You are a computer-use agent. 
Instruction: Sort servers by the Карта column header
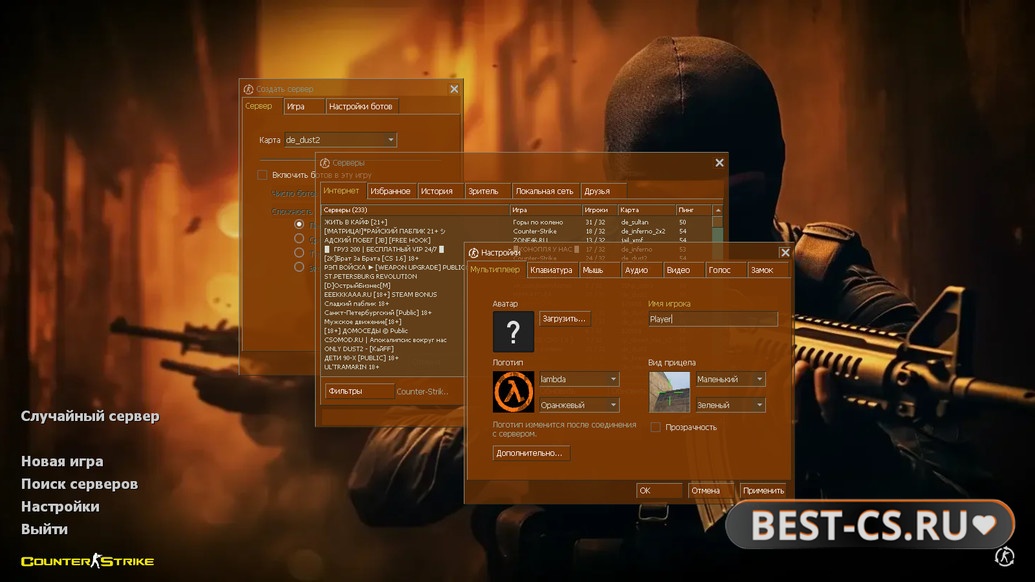(x=647, y=210)
